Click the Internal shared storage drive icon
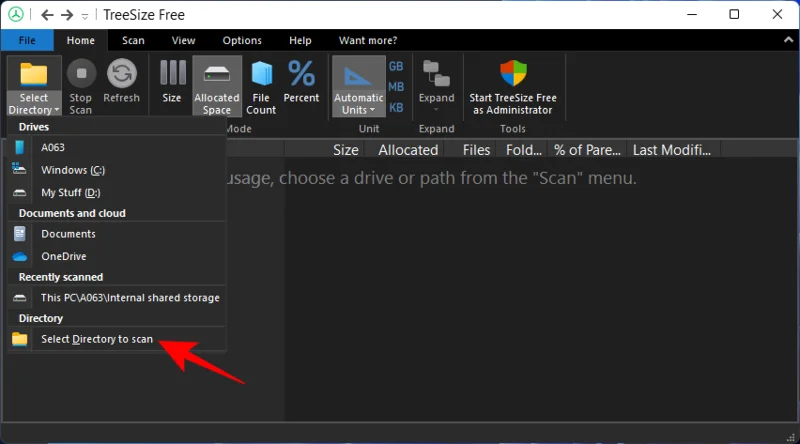Viewport: 800px width, 444px height. tap(19, 298)
